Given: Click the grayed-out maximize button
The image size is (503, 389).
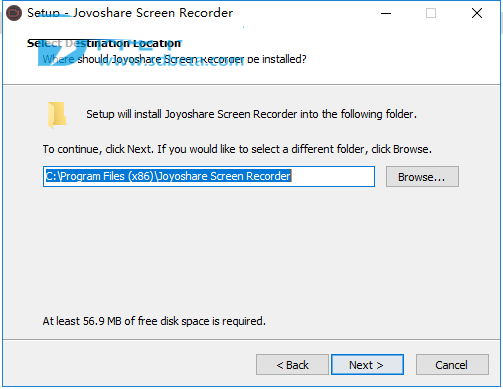Looking at the screenshot, I should coord(431,13).
